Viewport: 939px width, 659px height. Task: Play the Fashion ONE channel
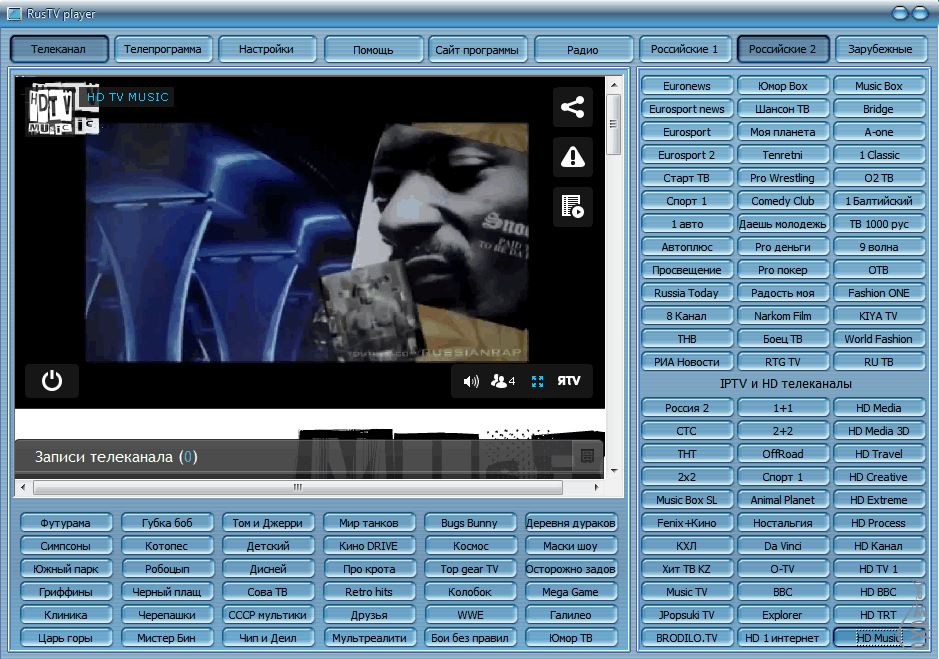pos(879,293)
